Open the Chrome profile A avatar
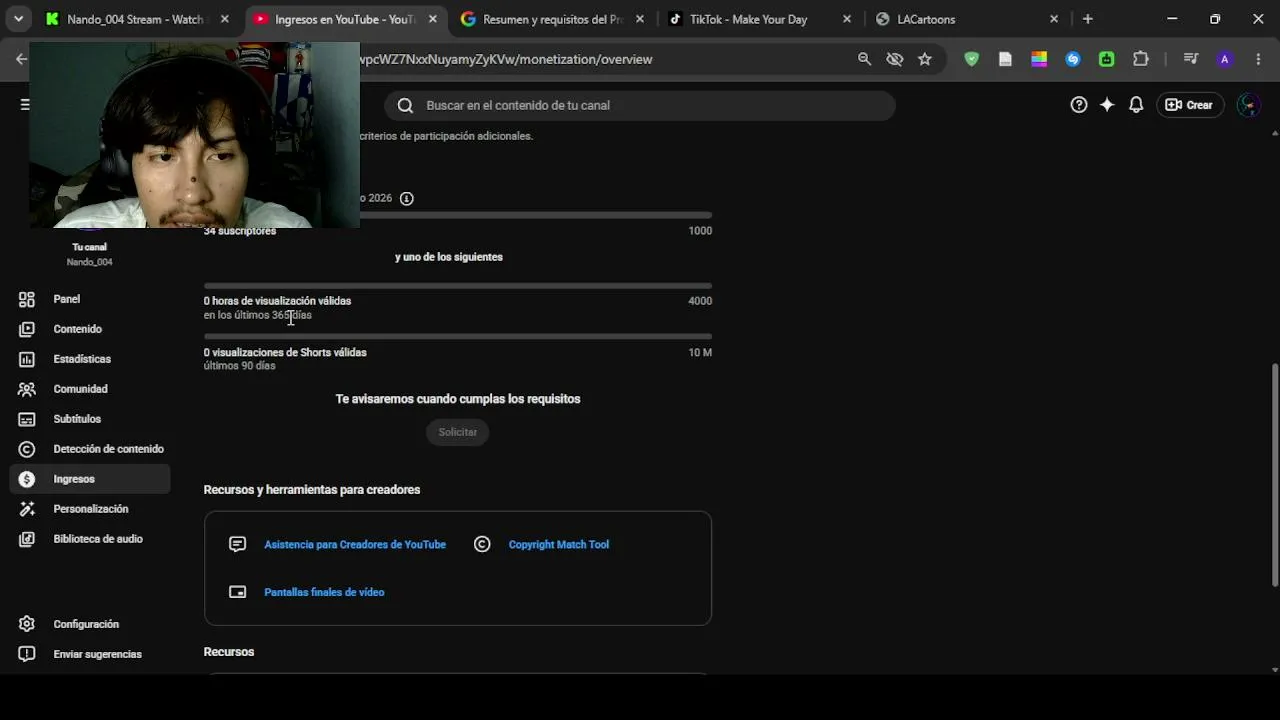 point(1225,59)
